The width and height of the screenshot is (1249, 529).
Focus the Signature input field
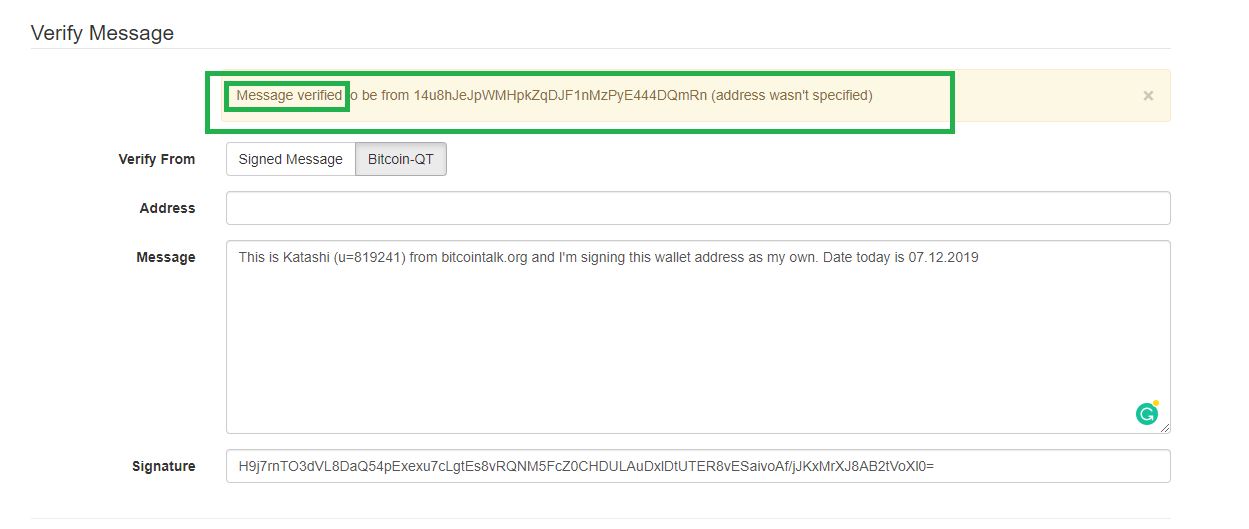pyautogui.click(x=698, y=466)
